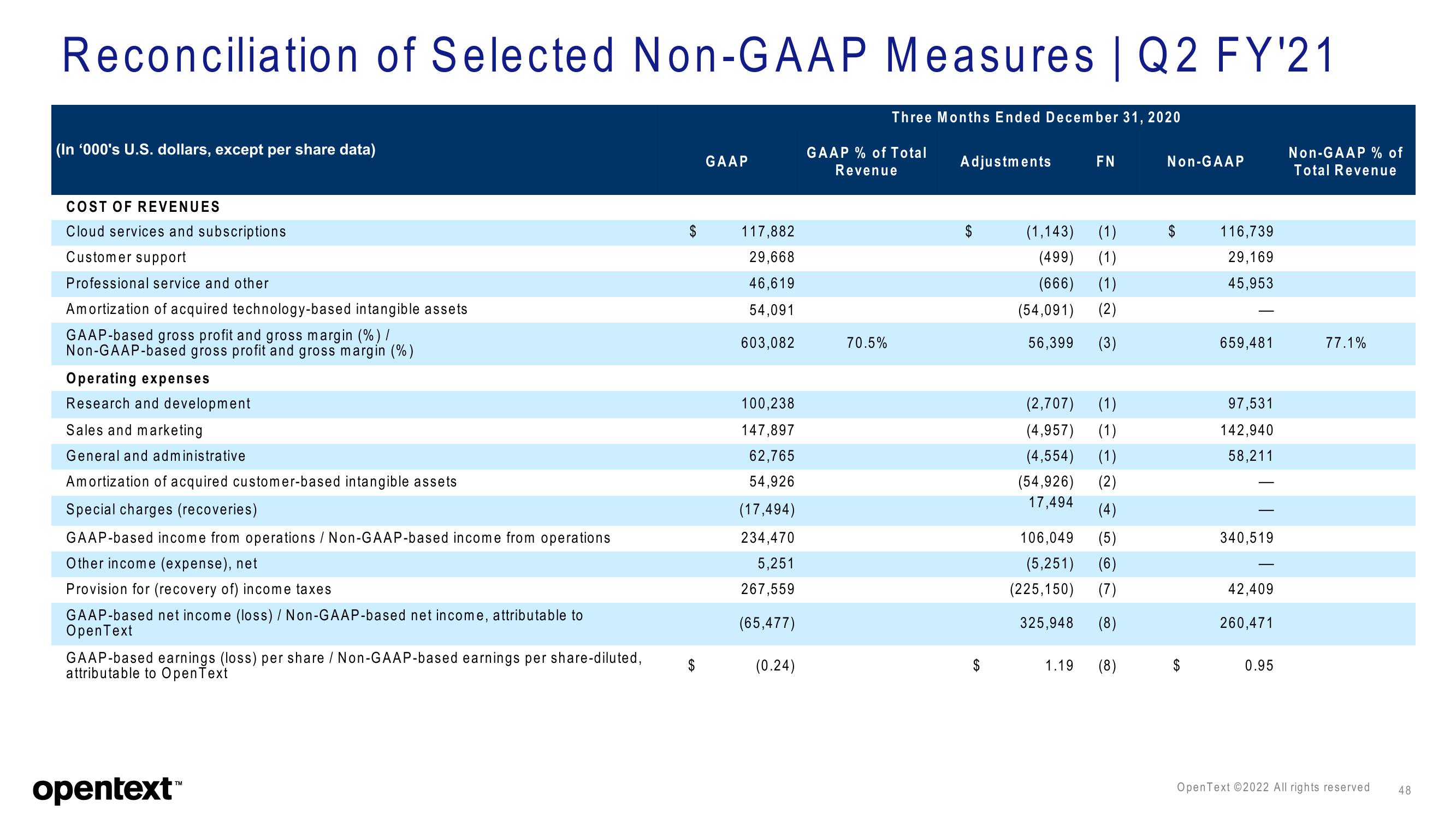Click per-share adjustment 1.19
1456x819 pixels.
click(x=1059, y=666)
